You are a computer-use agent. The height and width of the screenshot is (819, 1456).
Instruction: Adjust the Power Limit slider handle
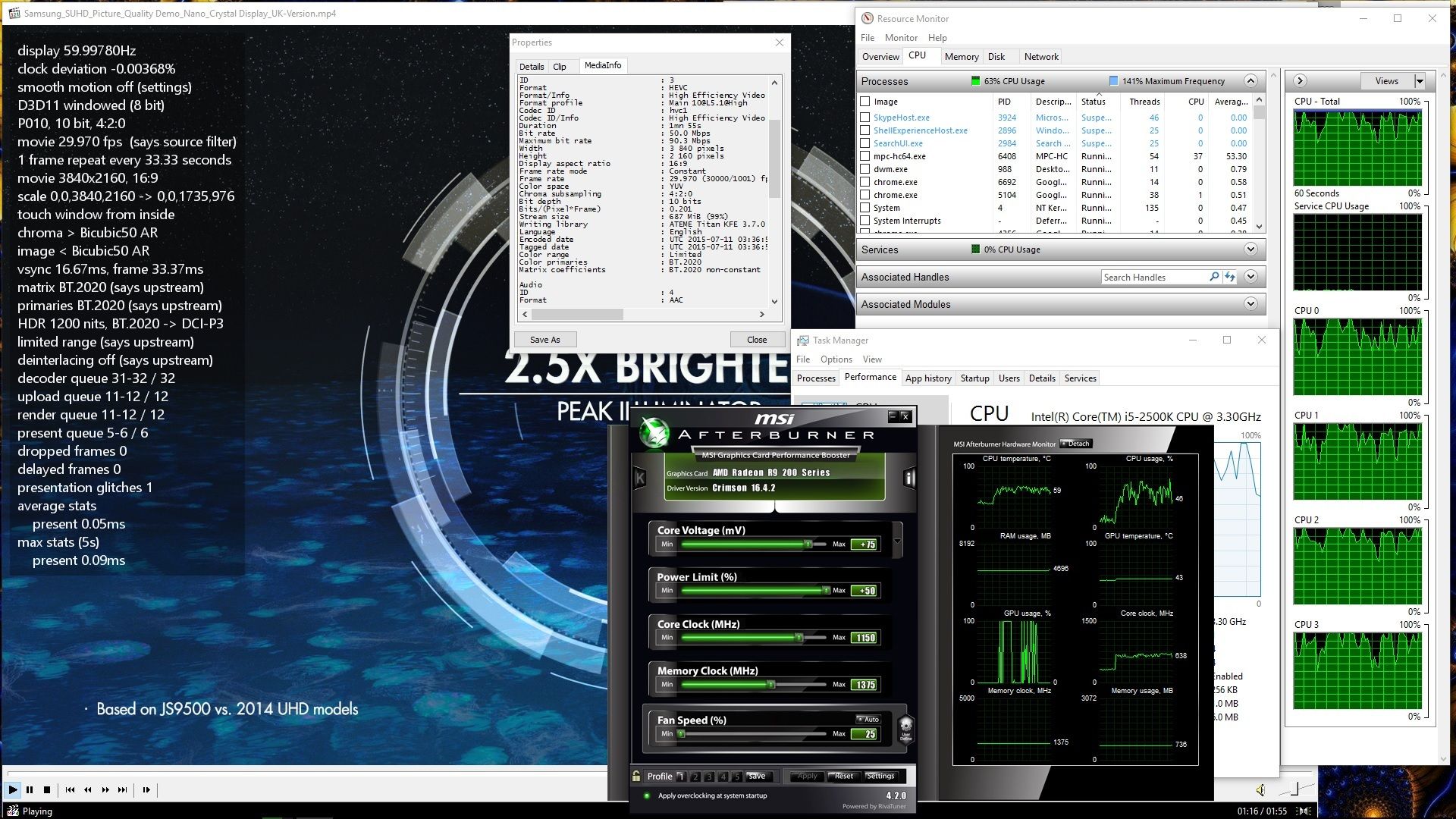(x=827, y=591)
